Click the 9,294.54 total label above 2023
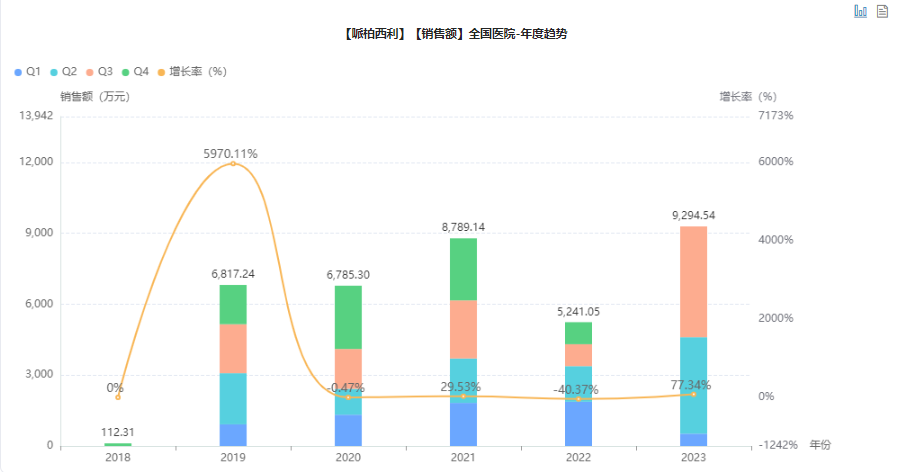The height and width of the screenshot is (472, 900). click(693, 215)
